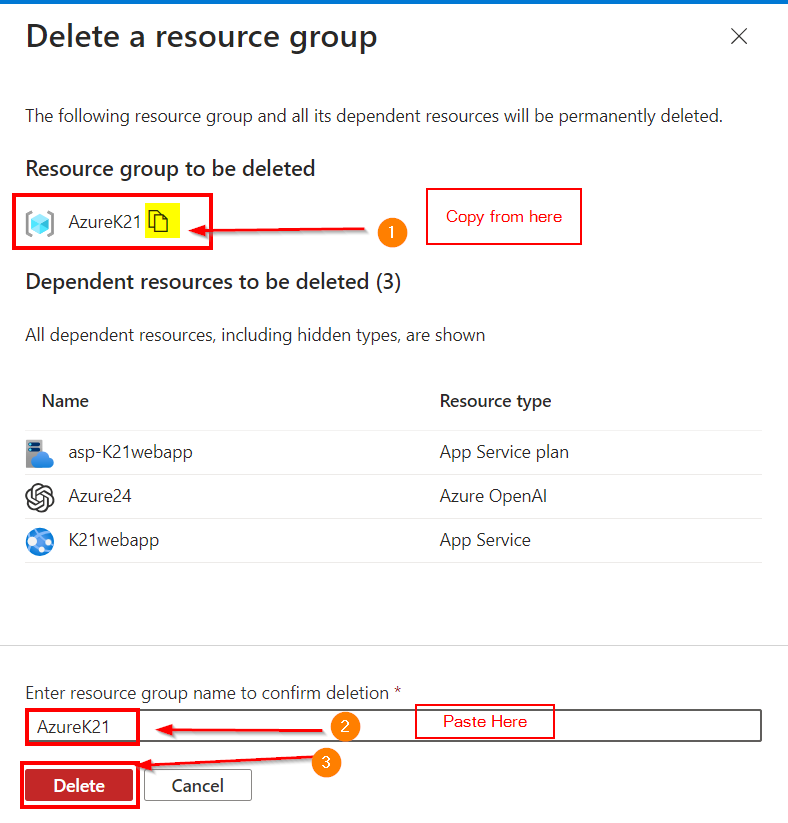Sort by the Name column header
This screenshot has width=788, height=823.
[x=65, y=401]
